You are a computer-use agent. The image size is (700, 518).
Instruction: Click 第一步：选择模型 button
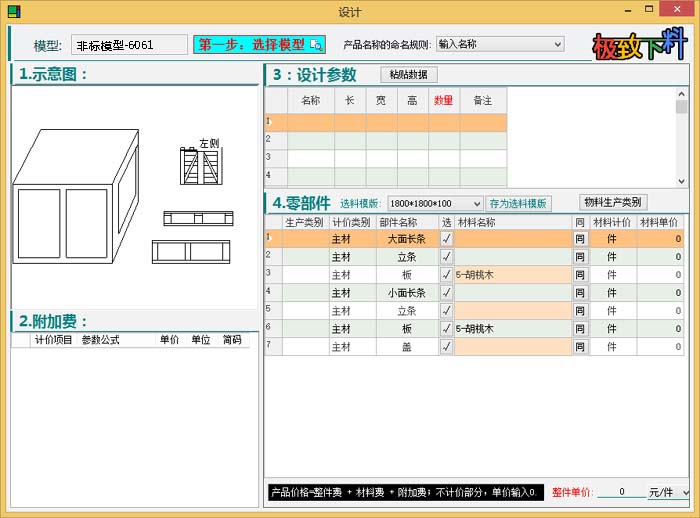(259, 45)
